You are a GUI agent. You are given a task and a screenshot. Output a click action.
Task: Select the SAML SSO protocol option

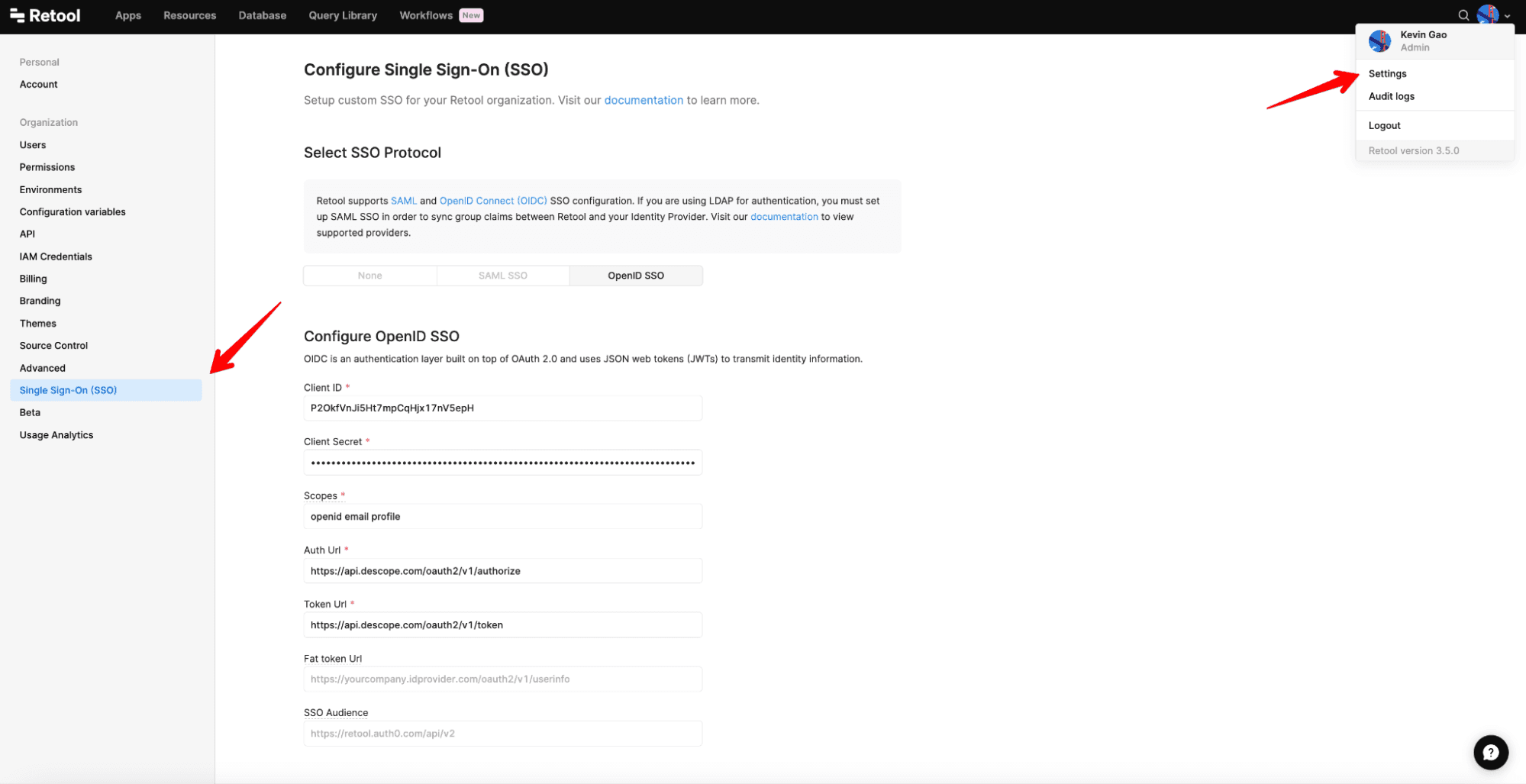(x=502, y=275)
